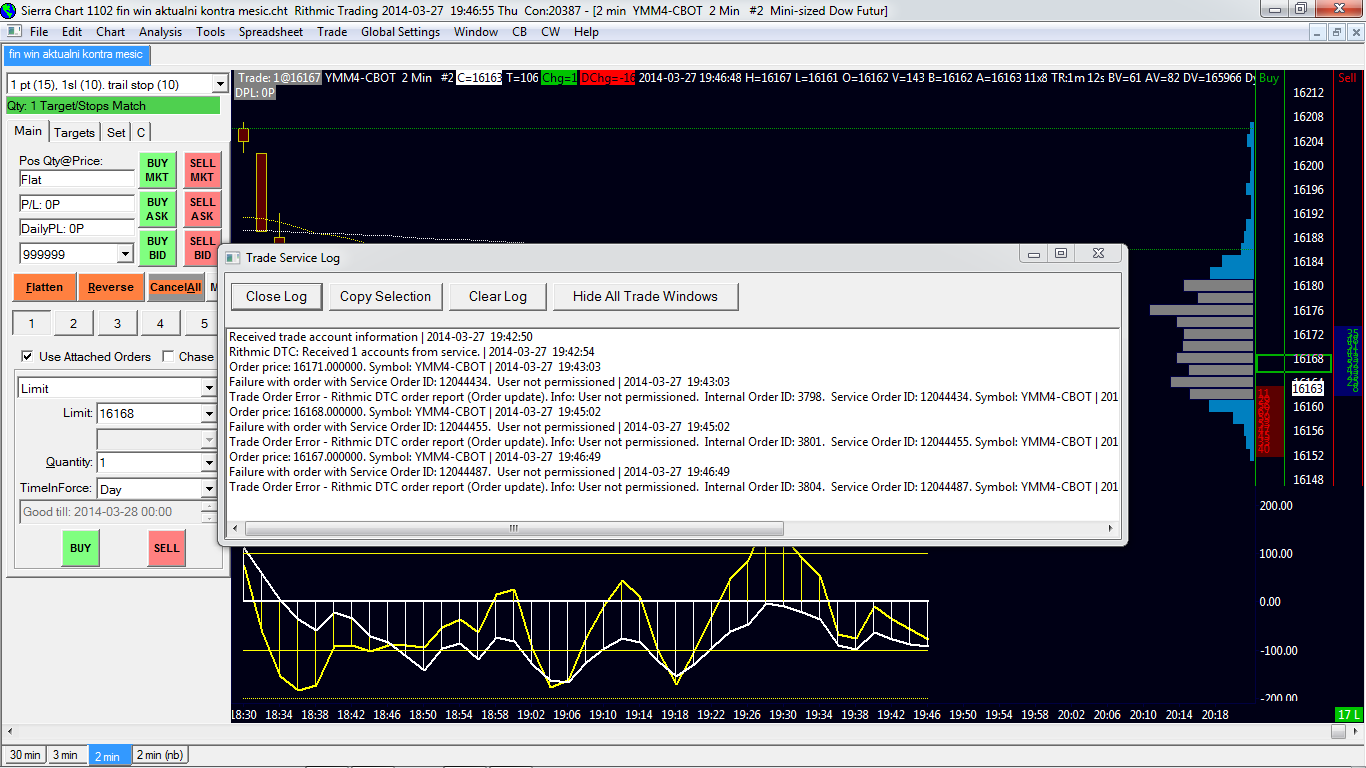The height and width of the screenshot is (768, 1366).
Task: Open the Limit order type dropdown
Action: [x=208, y=389]
